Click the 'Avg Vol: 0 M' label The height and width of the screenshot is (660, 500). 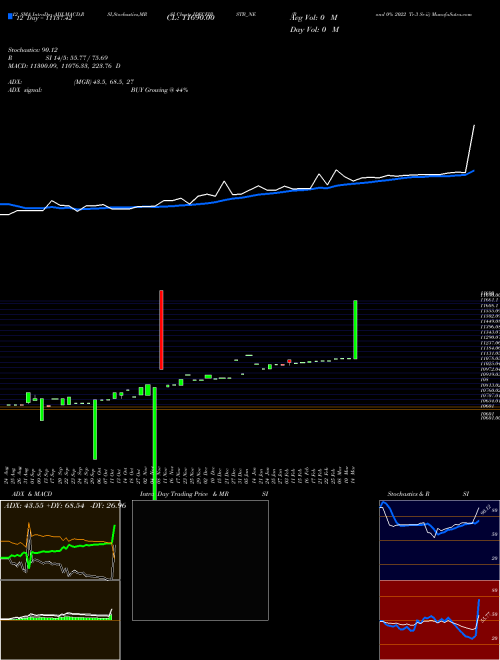(314, 18)
